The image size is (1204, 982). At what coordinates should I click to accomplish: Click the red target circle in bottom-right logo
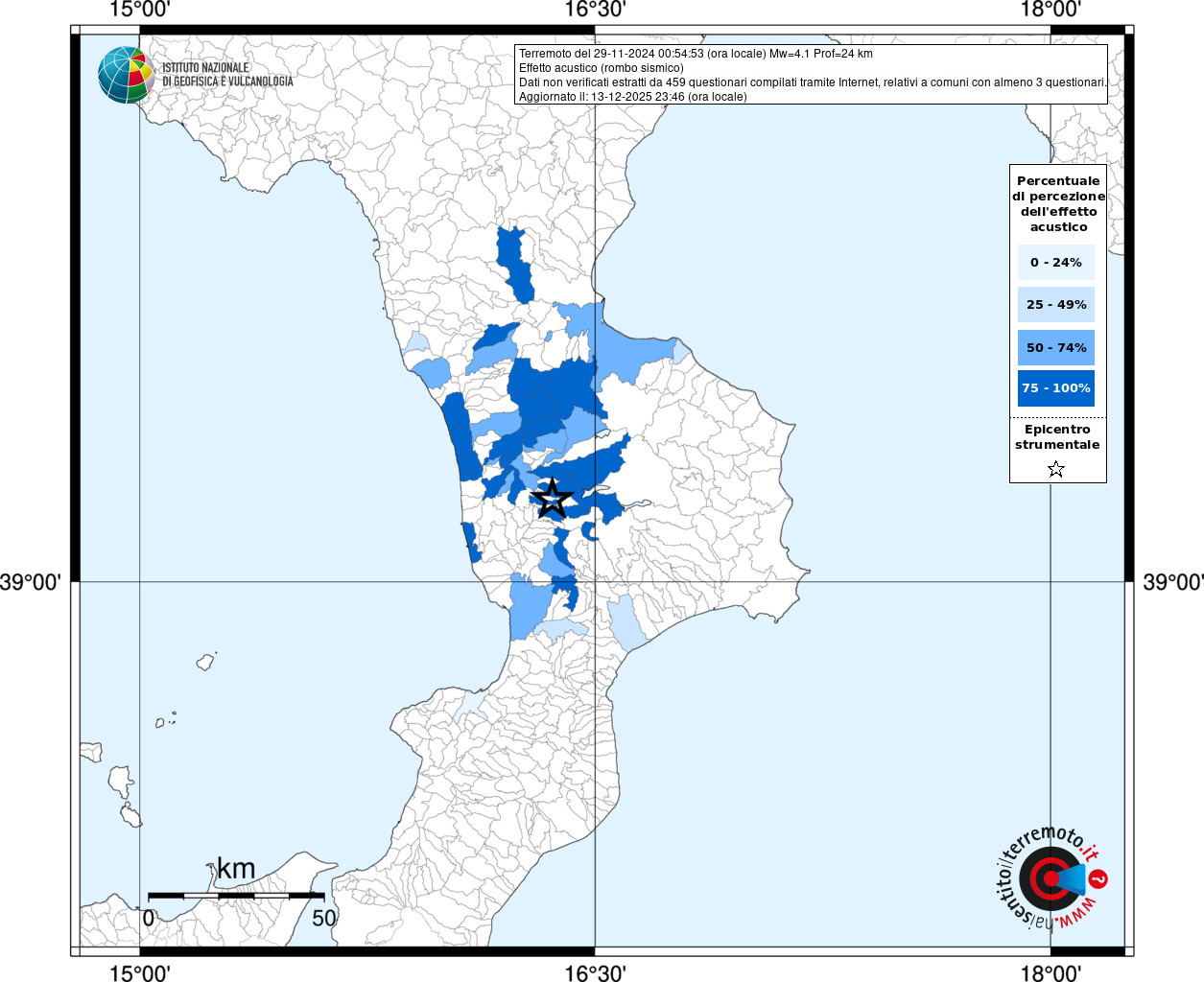click(1049, 878)
